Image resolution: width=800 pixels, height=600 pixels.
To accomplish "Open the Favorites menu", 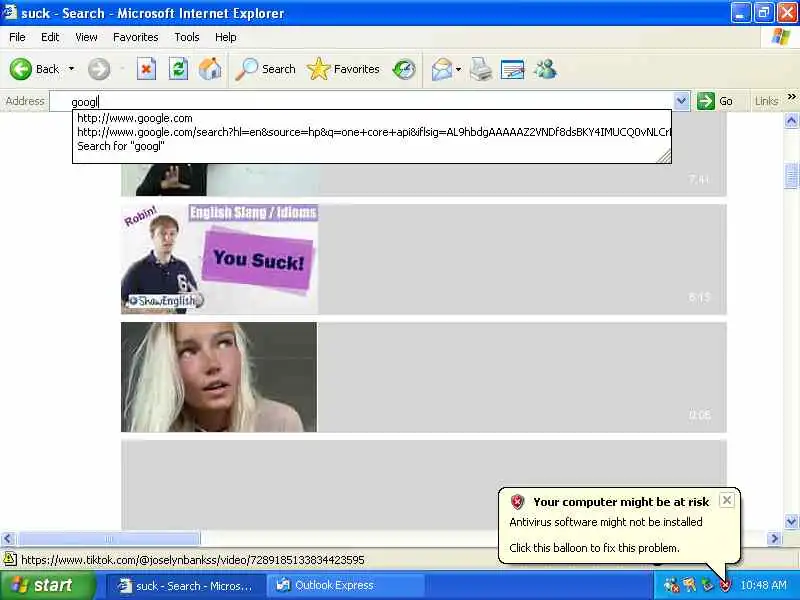I will pyautogui.click(x=136, y=37).
